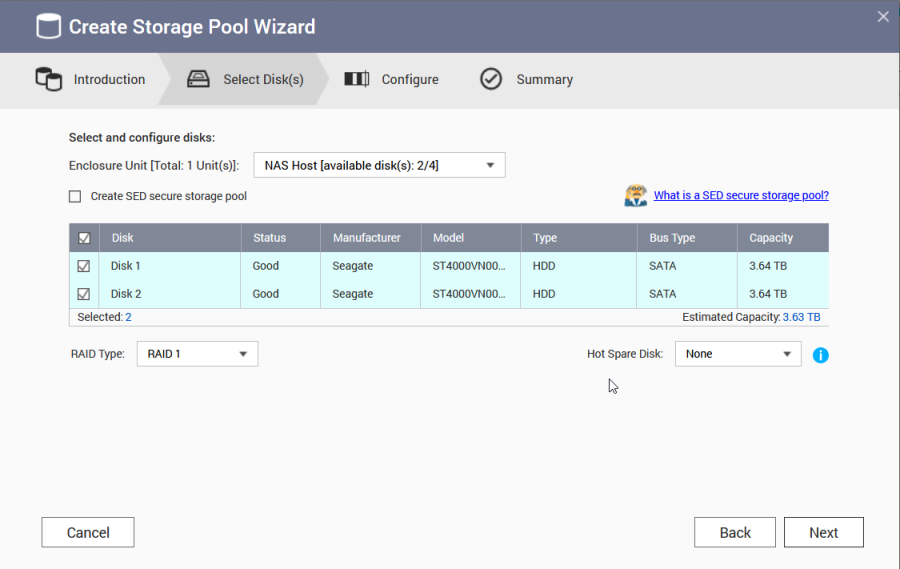Click the storage pool database icon in title bar

pos(48,27)
